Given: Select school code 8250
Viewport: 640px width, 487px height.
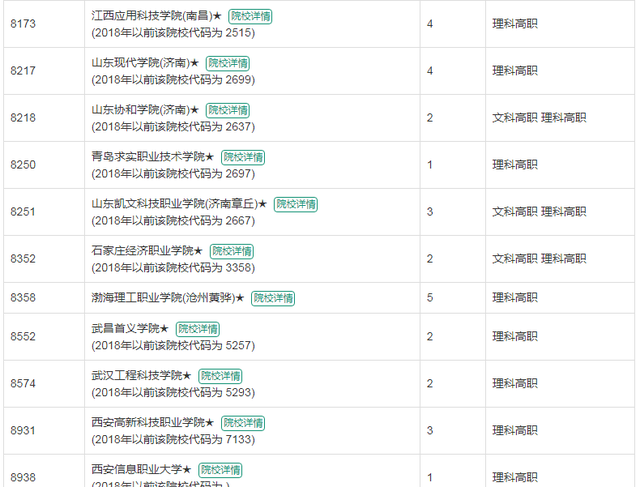Looking at the screenshot, I should tap(23, 165).
